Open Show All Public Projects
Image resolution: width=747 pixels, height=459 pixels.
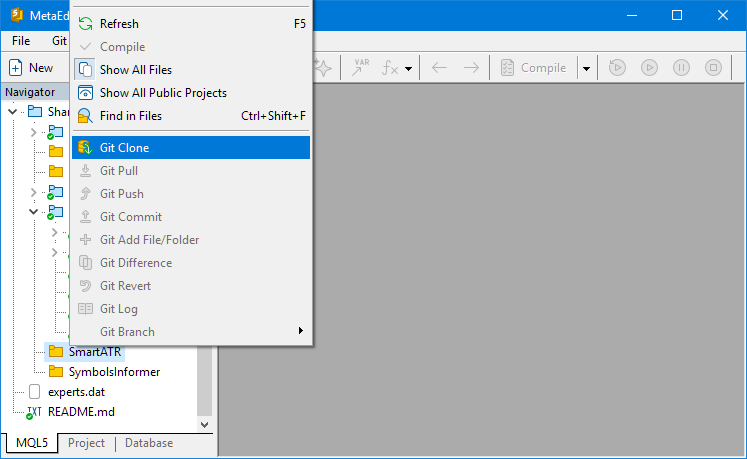click(x=191, y=92)
